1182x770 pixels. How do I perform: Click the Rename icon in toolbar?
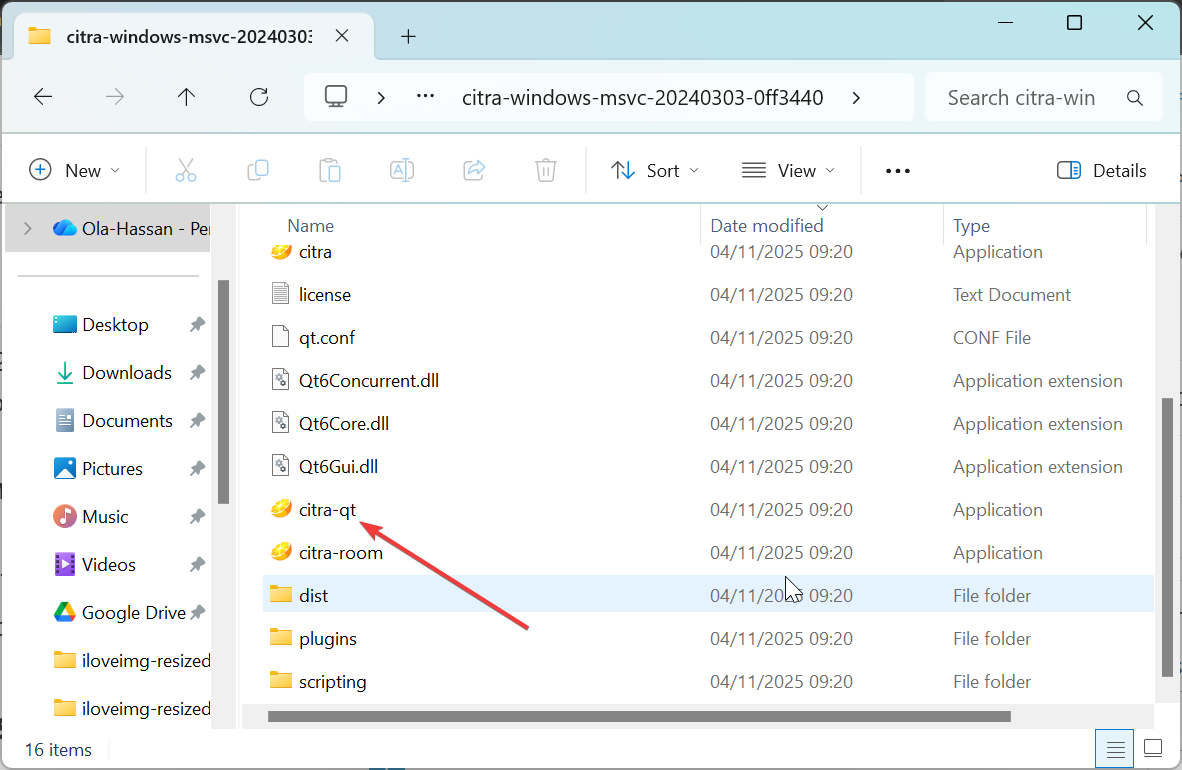pos(402,170)
